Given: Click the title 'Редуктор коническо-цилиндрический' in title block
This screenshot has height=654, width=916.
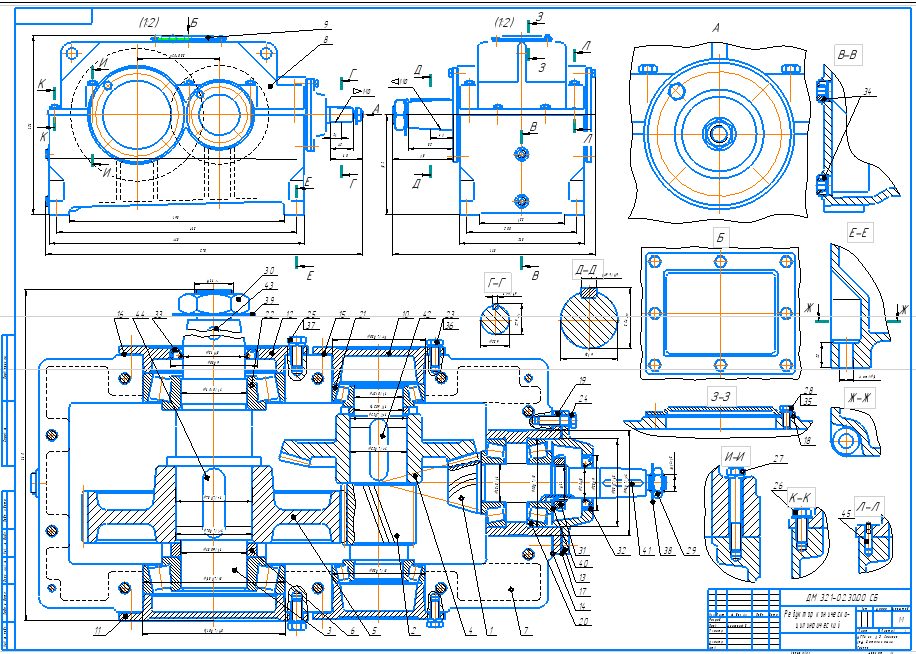Looking at the screenshot, I should tap(818, 620).
